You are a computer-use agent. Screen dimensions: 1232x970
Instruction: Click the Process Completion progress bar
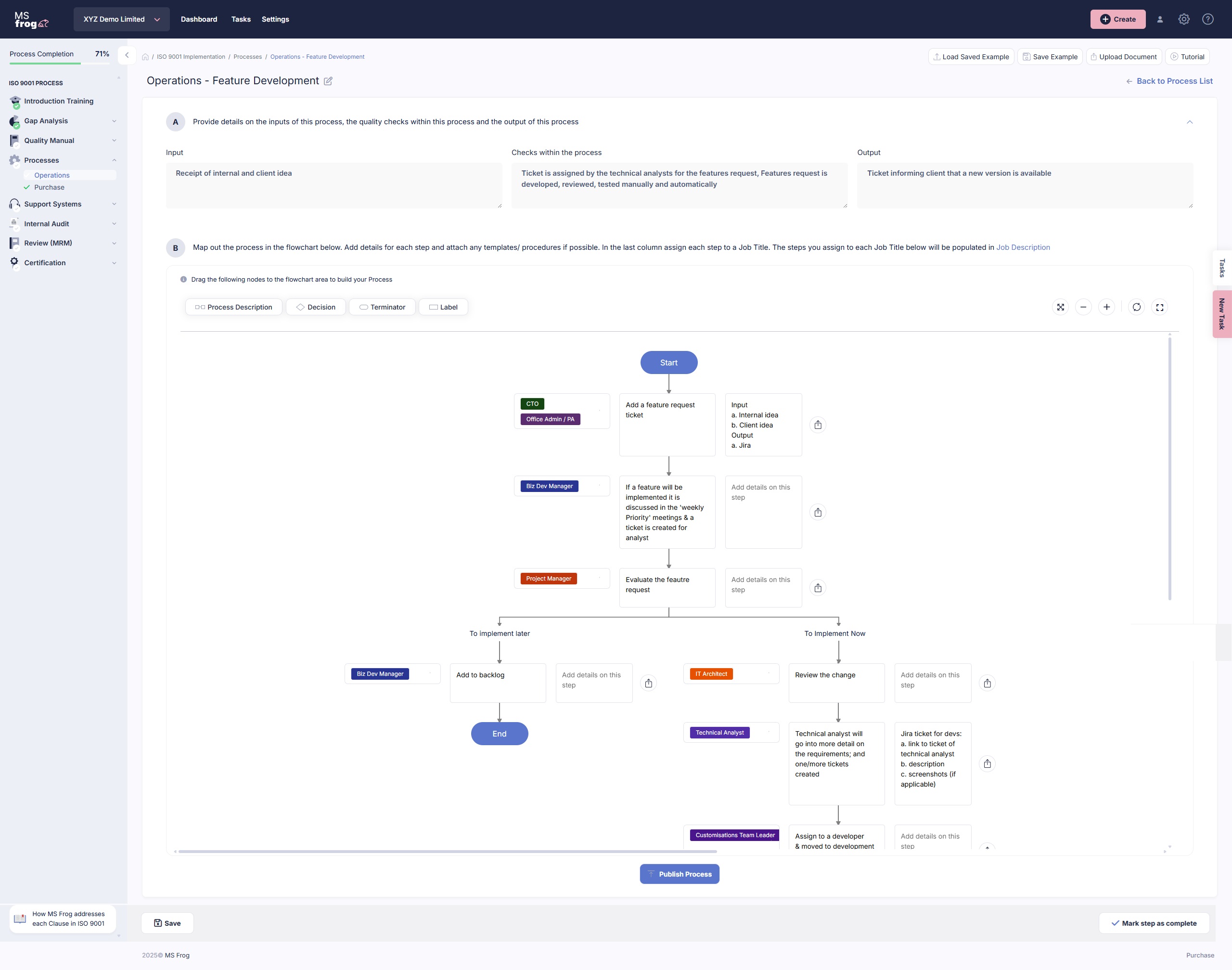click(x=59, y=64)
